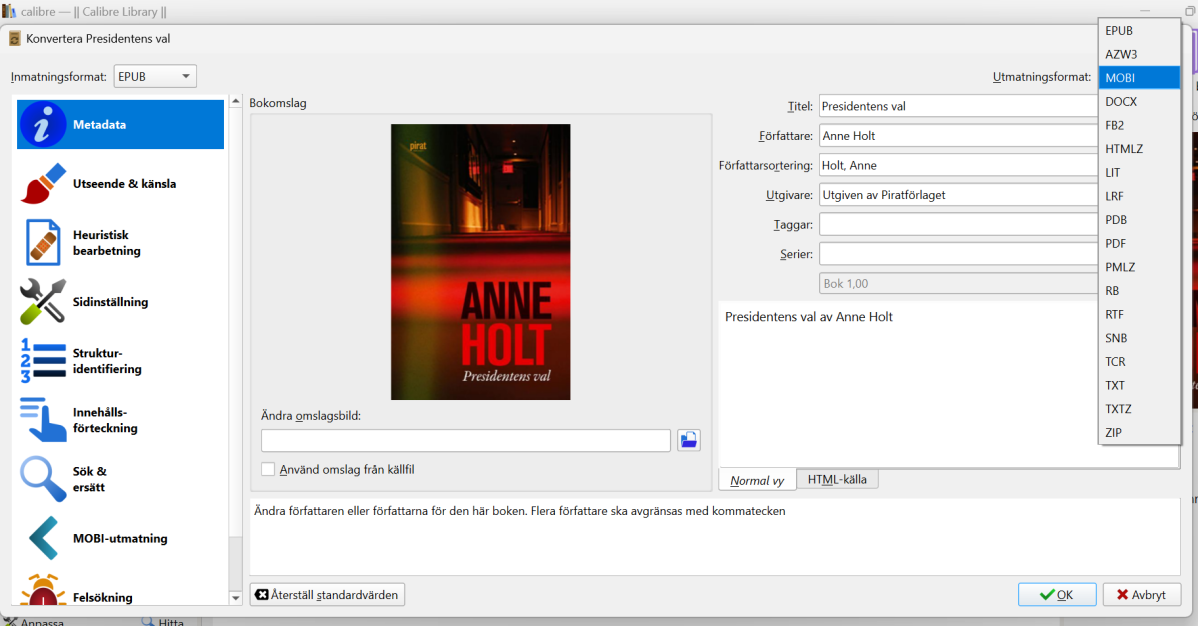Viewport: 1198px width, 626px height.
Task: Click the empty Taggar field
Action: (959, 225)
